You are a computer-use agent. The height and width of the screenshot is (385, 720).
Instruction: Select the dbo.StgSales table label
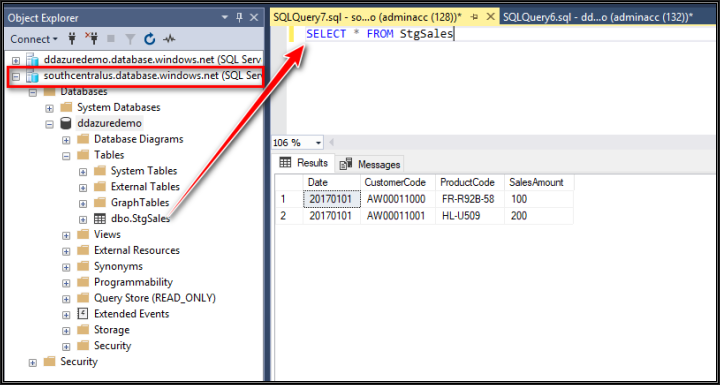pyautogui.click(x=140, y=219)
